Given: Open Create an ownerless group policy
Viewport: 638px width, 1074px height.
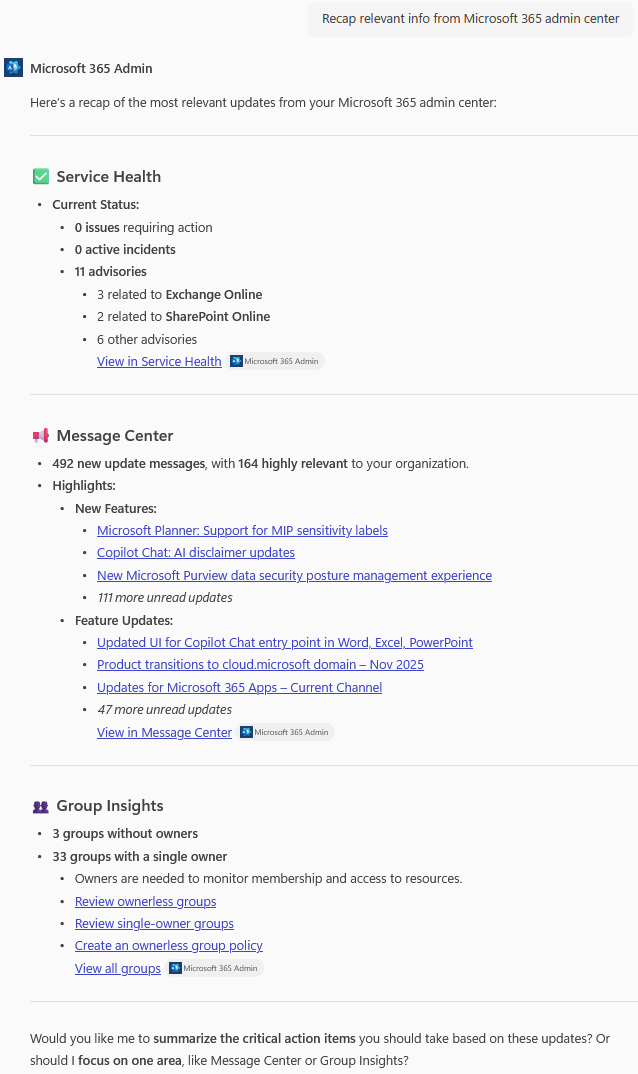Looking at the screenshot, I should click(x=168, y=945).
